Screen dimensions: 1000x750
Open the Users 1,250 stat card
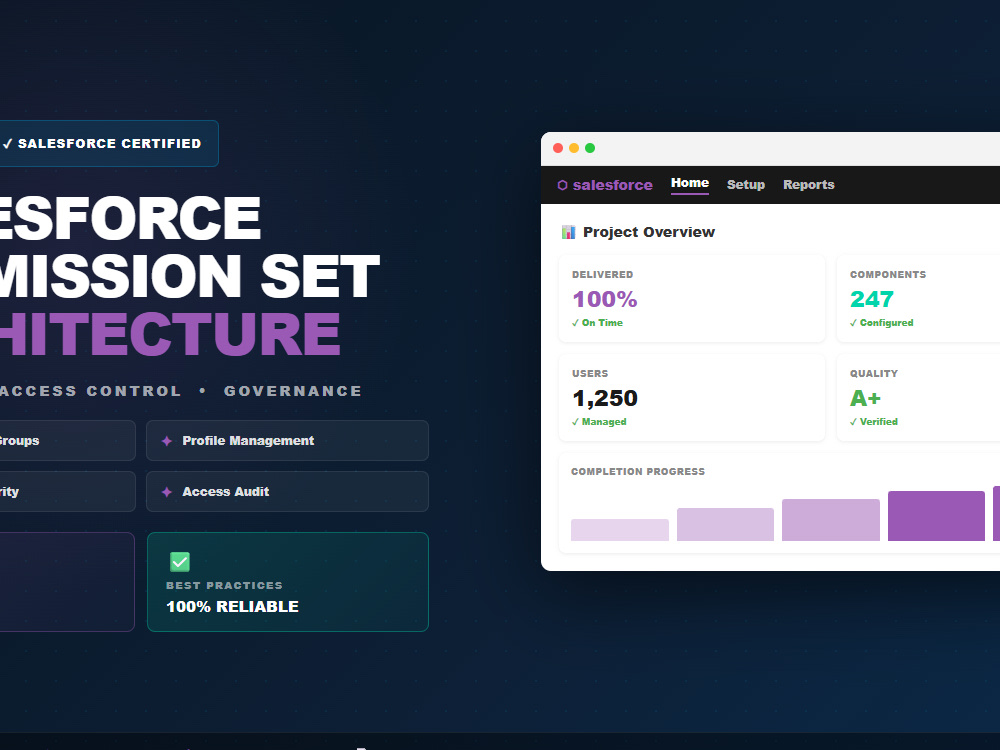[x=692, y=397]
